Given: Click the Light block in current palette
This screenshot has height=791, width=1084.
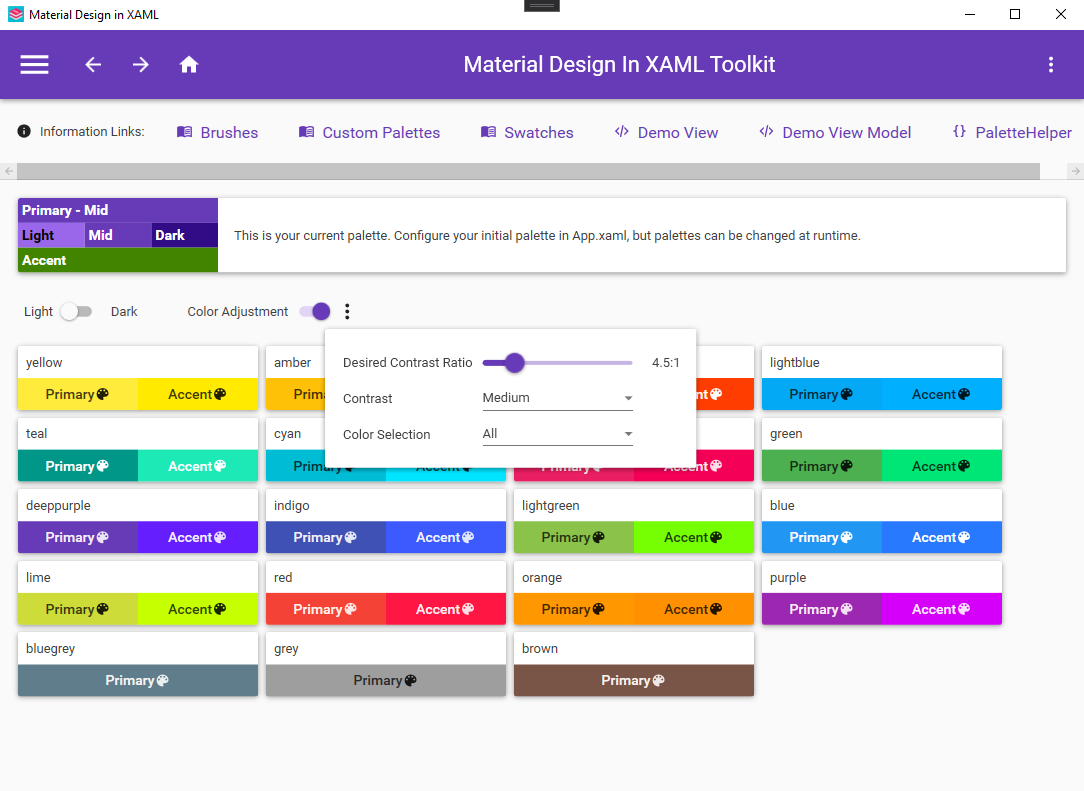Looking at the screenshot, I should [x=51, y=235].
